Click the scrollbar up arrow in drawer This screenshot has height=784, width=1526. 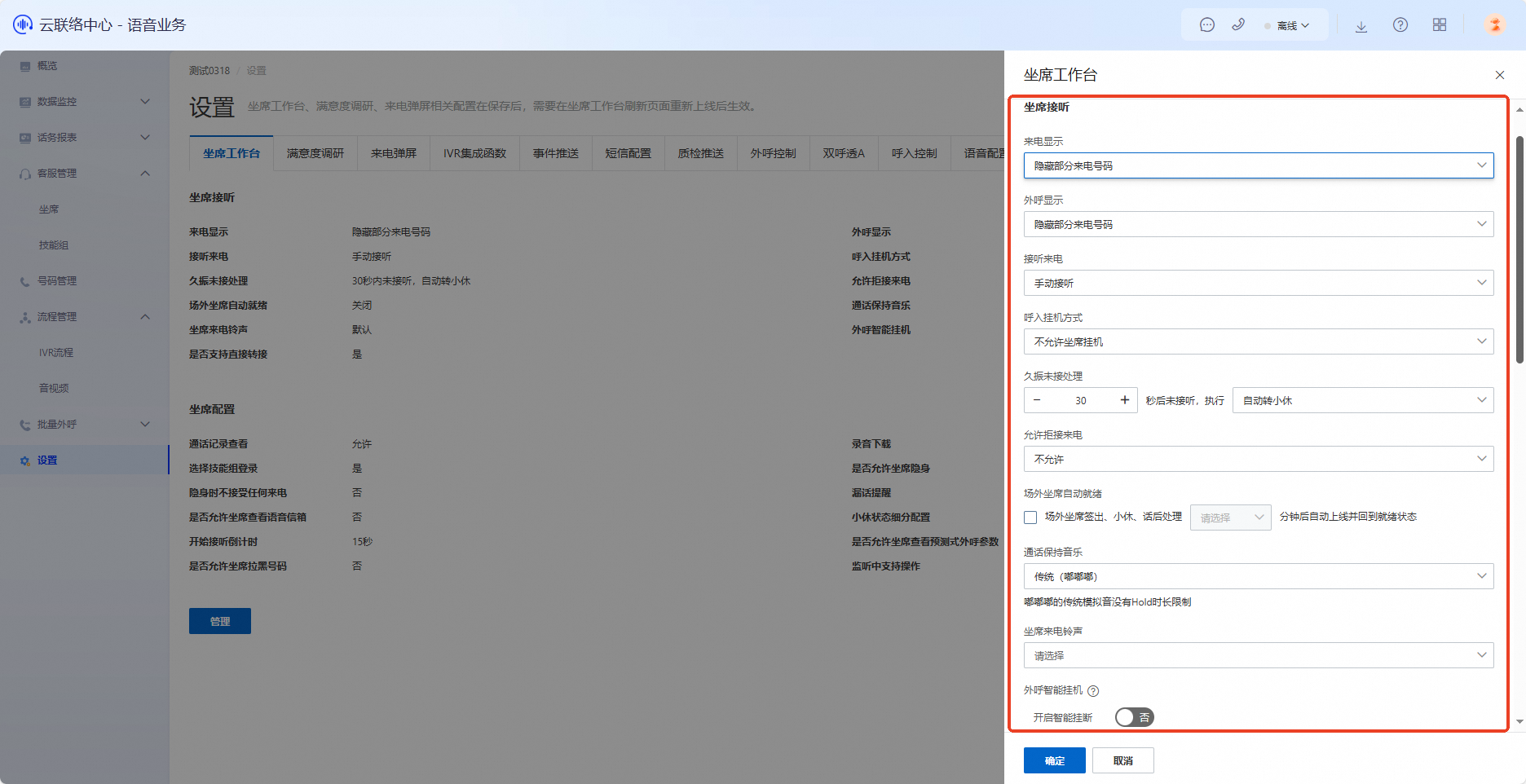pos(1519,108)
